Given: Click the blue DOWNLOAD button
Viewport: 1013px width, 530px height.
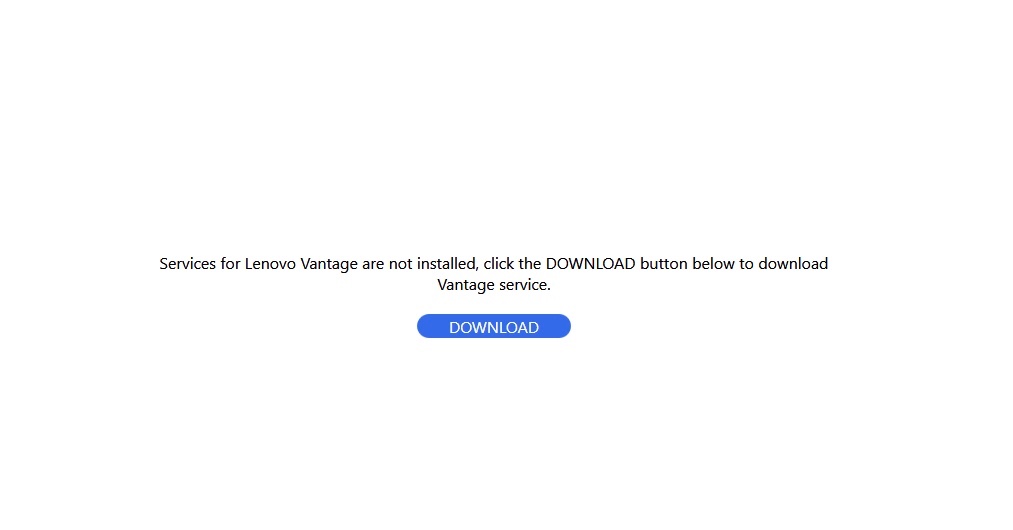Looking at the screenshot, I should point(494,326).
